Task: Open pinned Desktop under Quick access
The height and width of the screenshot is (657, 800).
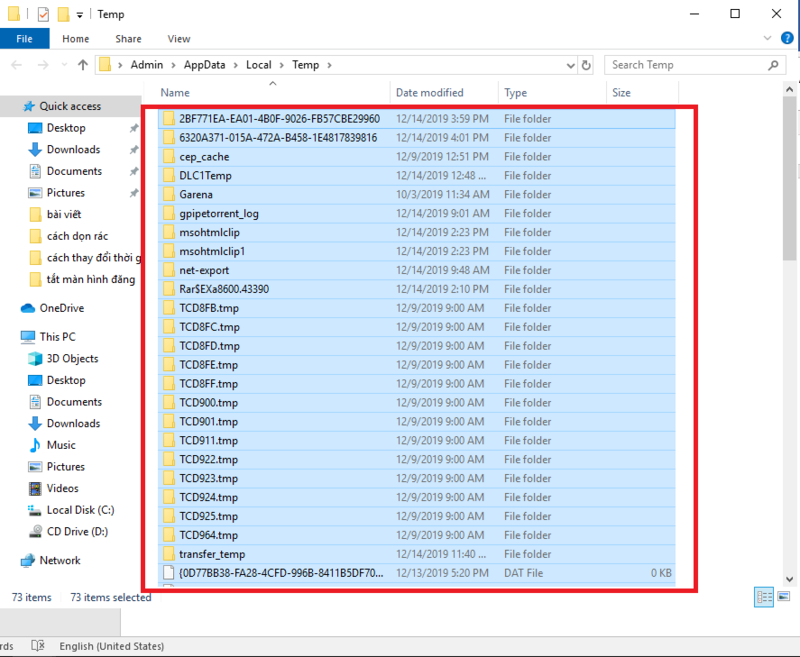Action: (x=66, y=128)
